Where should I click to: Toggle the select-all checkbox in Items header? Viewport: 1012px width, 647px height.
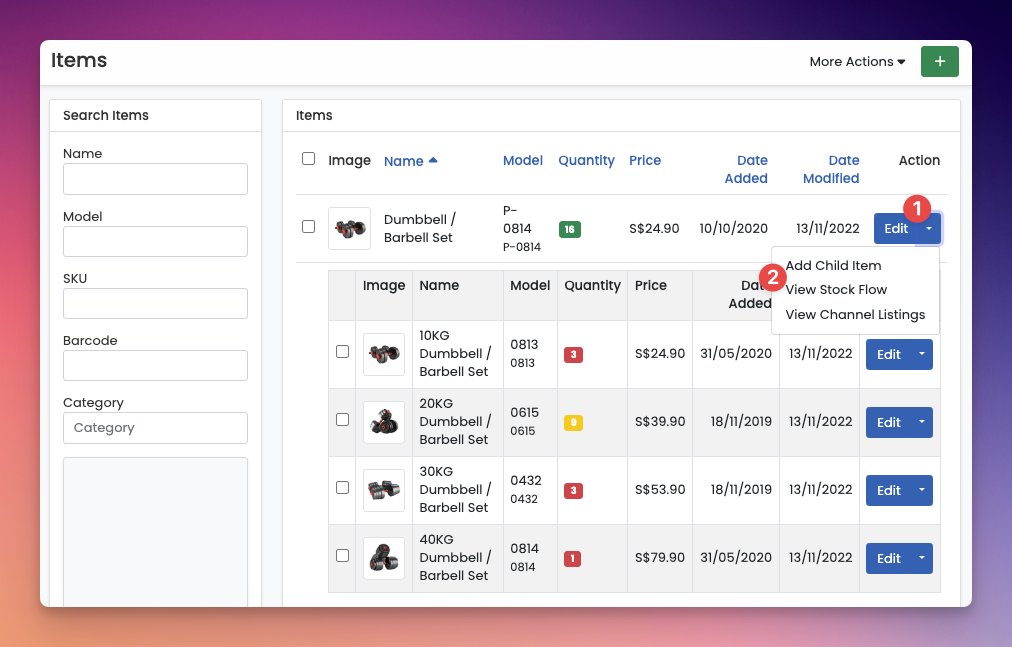tap(308, 159)
